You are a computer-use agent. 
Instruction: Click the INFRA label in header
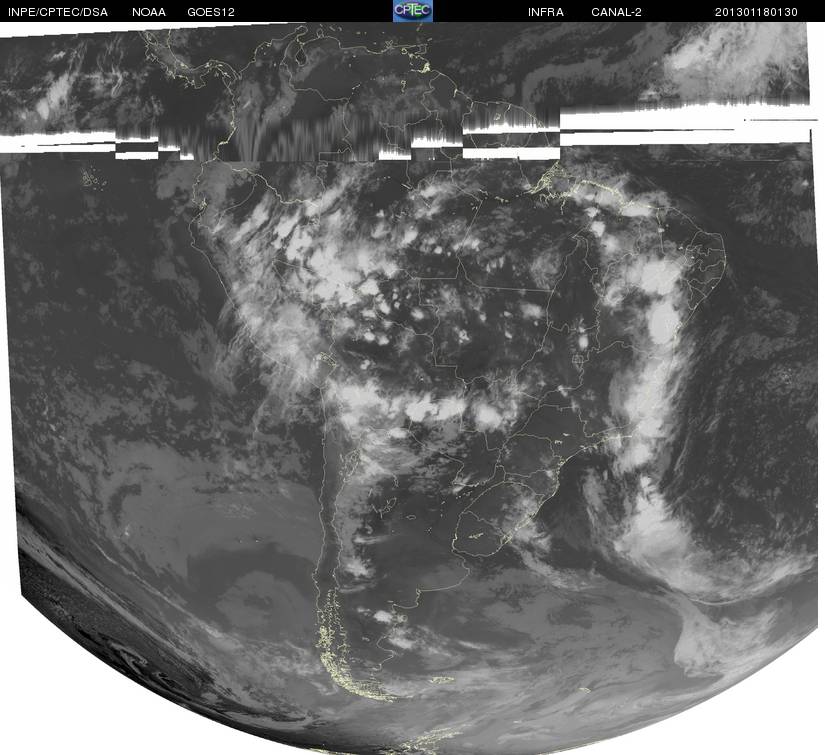coord(546,12)
